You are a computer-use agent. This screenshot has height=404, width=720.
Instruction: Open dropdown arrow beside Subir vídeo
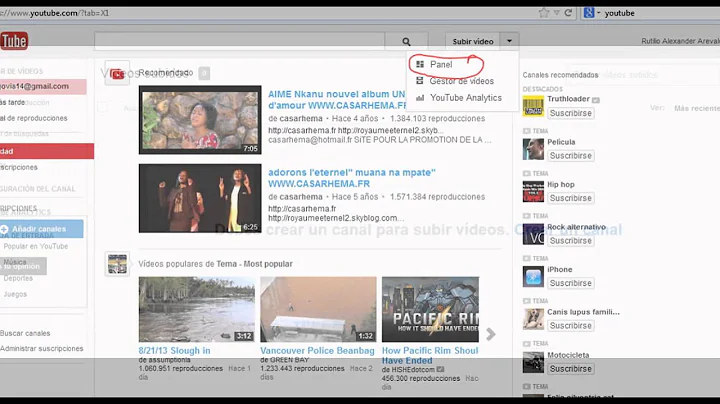[x=509, y=41]
